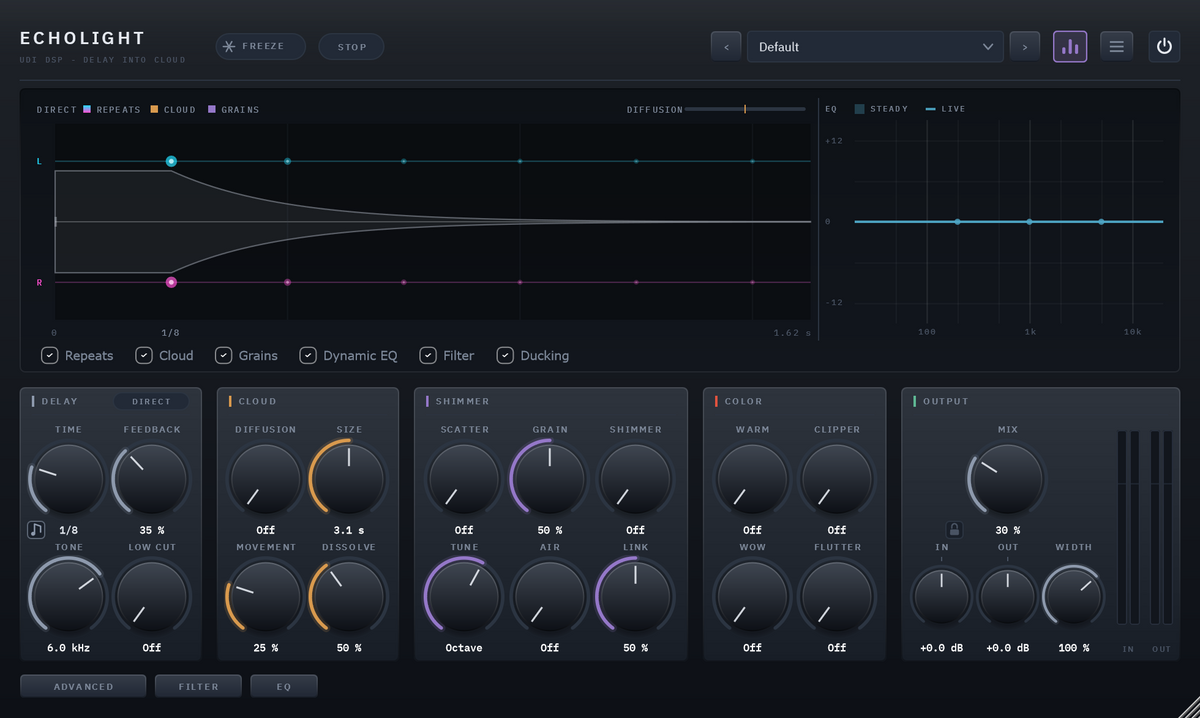Click the low EQ band node
The width and height of the screenshot is (1200, 718).
click(957, 221)
